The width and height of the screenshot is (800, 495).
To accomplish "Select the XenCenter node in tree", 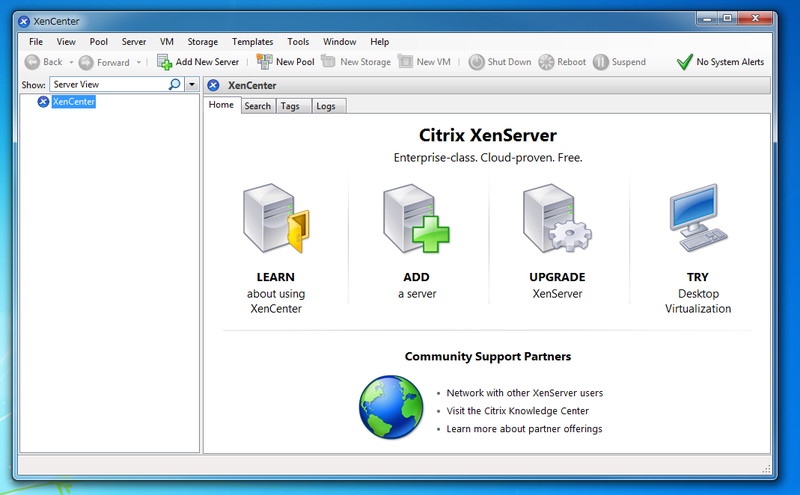I will 73,102.
